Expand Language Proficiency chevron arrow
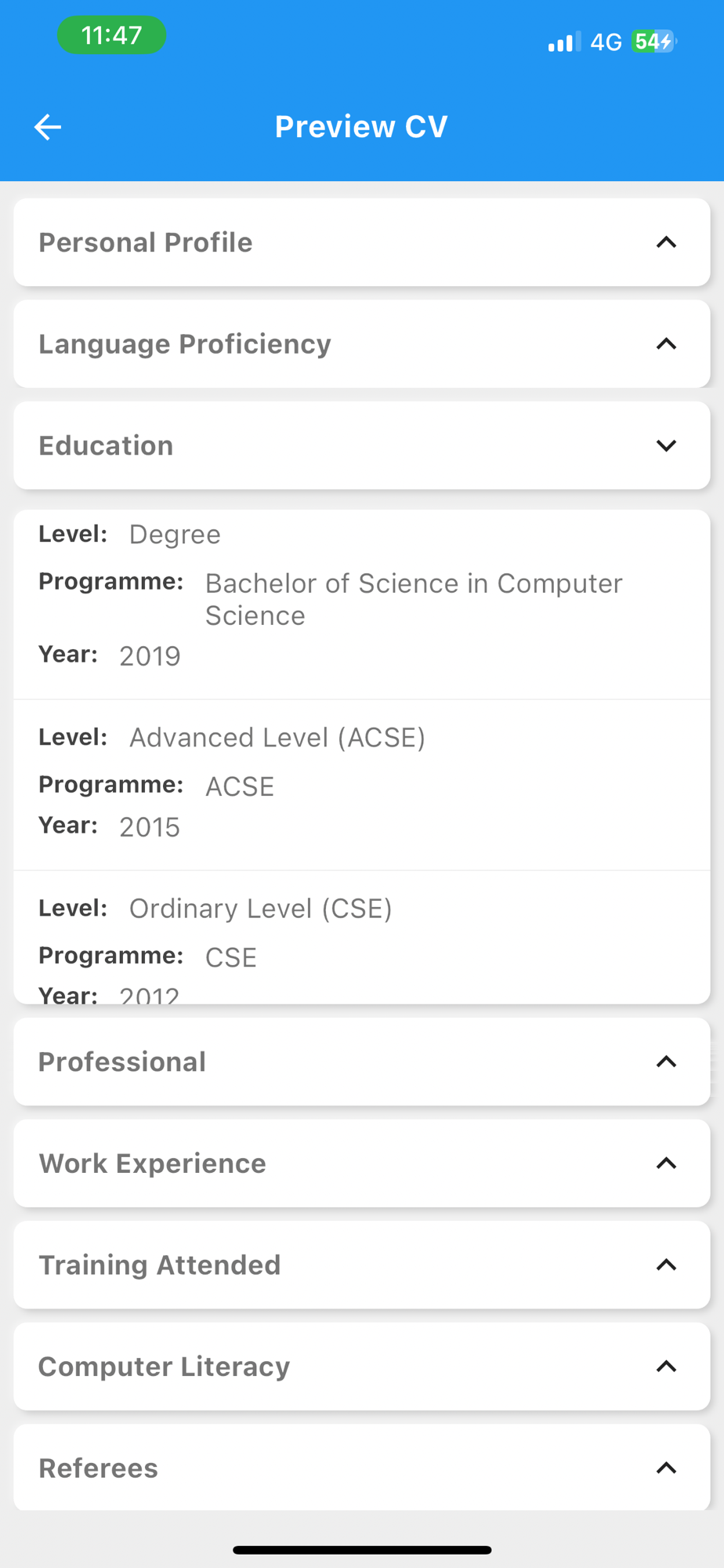The width and height of the screenshot is (724, 1568). point(666,344)
